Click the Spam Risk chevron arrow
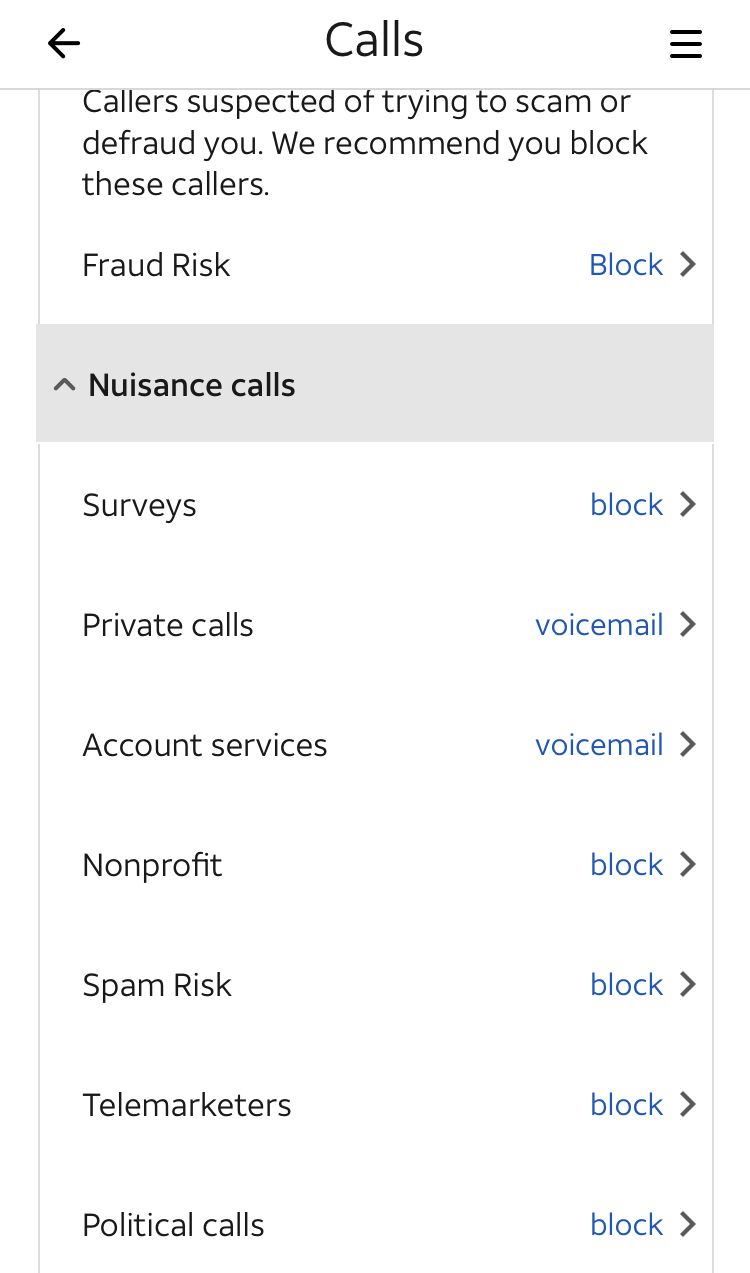This screenshot has width=750, height=1273. (688, 985)
